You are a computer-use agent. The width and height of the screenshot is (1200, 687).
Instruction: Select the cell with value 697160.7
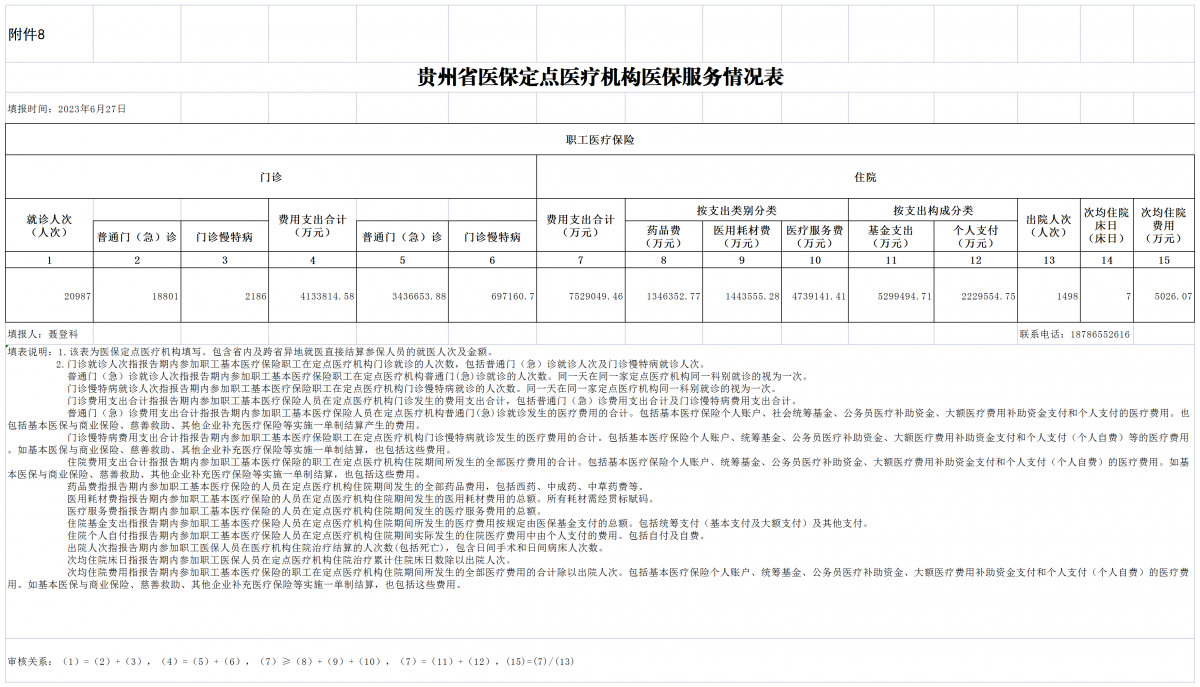(492, 297)
